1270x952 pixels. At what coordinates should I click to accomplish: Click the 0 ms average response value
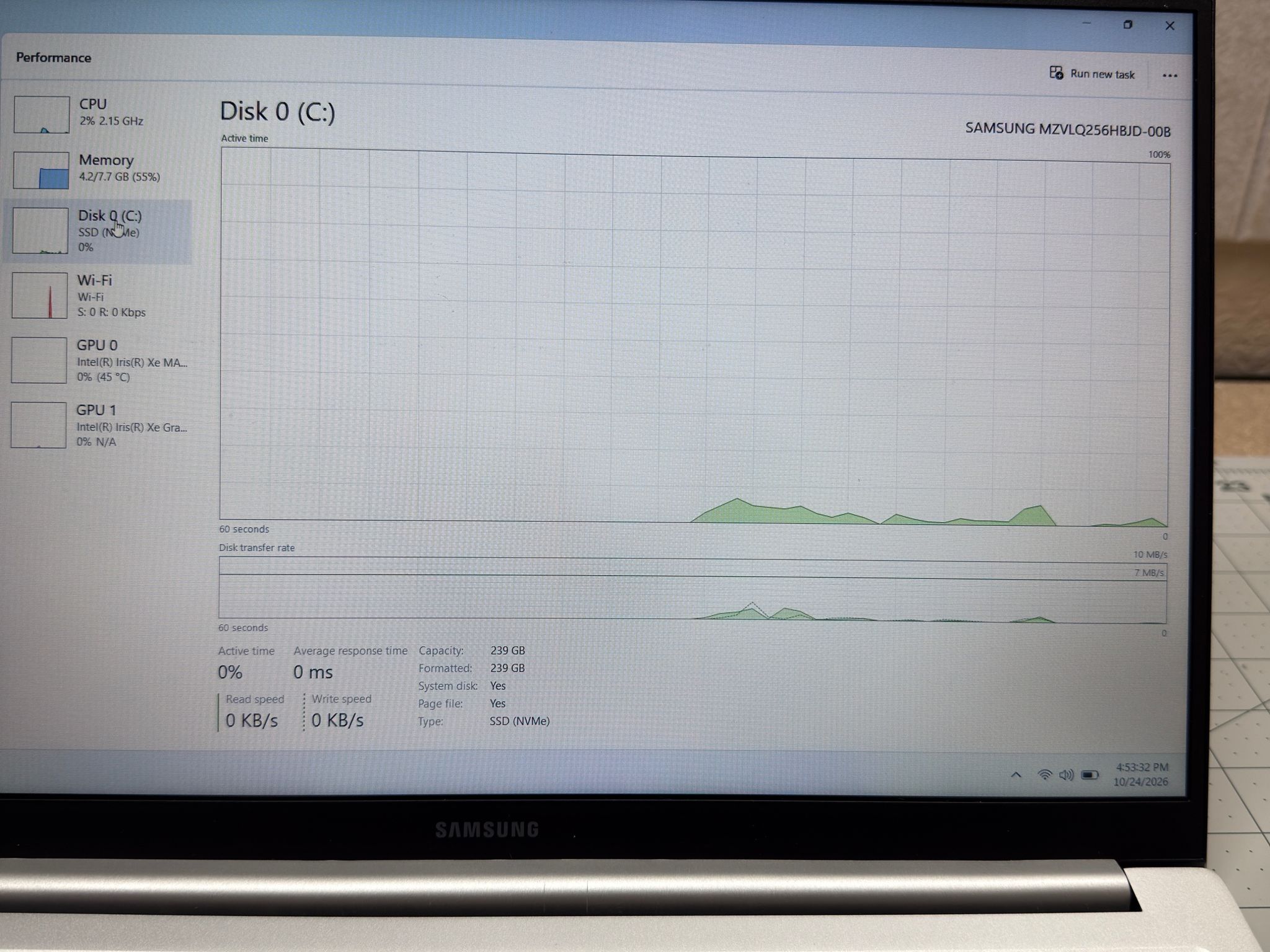(313, 672)
